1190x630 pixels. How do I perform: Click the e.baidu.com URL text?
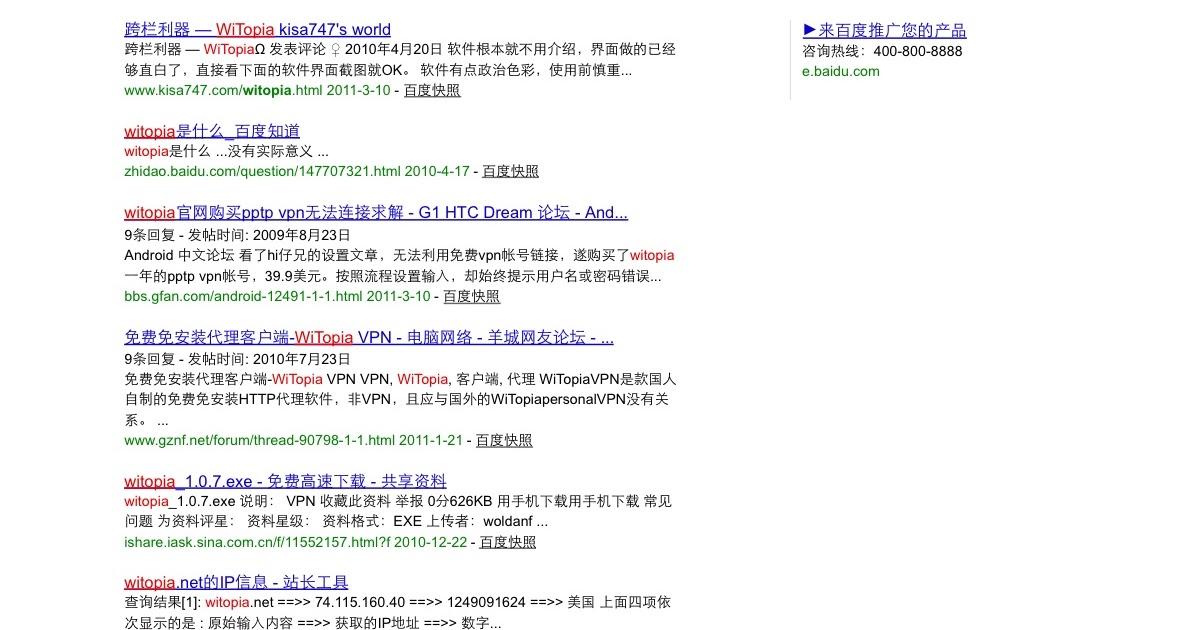(x=841, y=71)
